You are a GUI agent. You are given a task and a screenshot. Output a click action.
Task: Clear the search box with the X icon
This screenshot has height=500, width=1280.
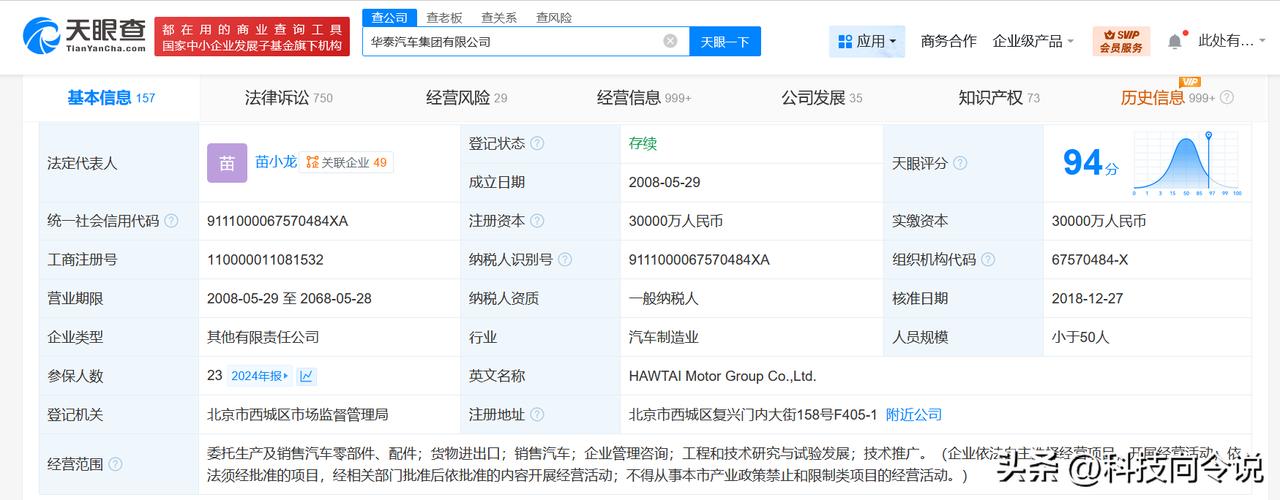[670, 41]
